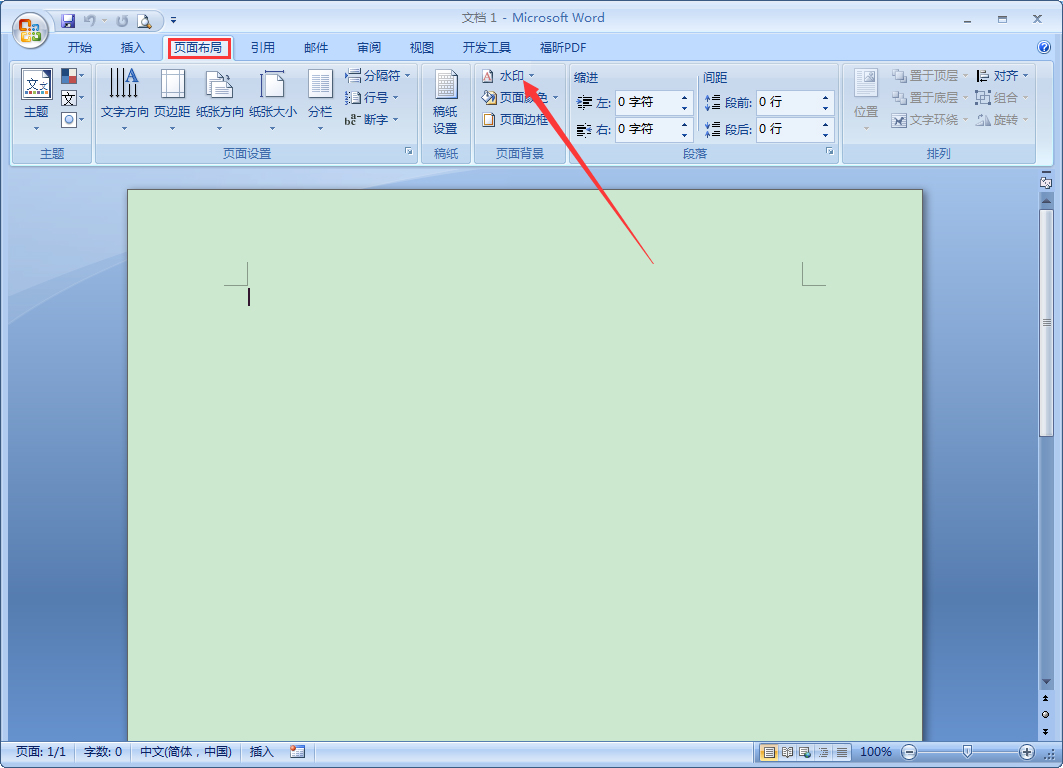Switch to the 插入 (Insert) ribbon tab
This screenshot has height=768, width=1063.
pyautogui.click(x=132, y=47)
